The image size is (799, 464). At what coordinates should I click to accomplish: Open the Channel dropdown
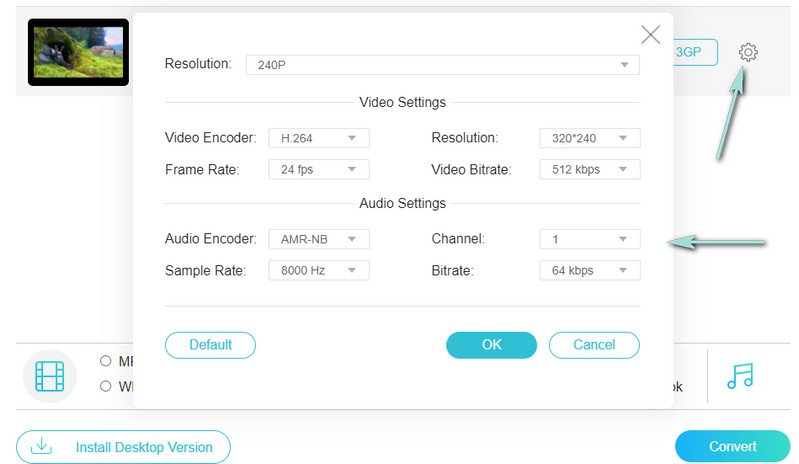pyautogui.click(x=589, y=239)
